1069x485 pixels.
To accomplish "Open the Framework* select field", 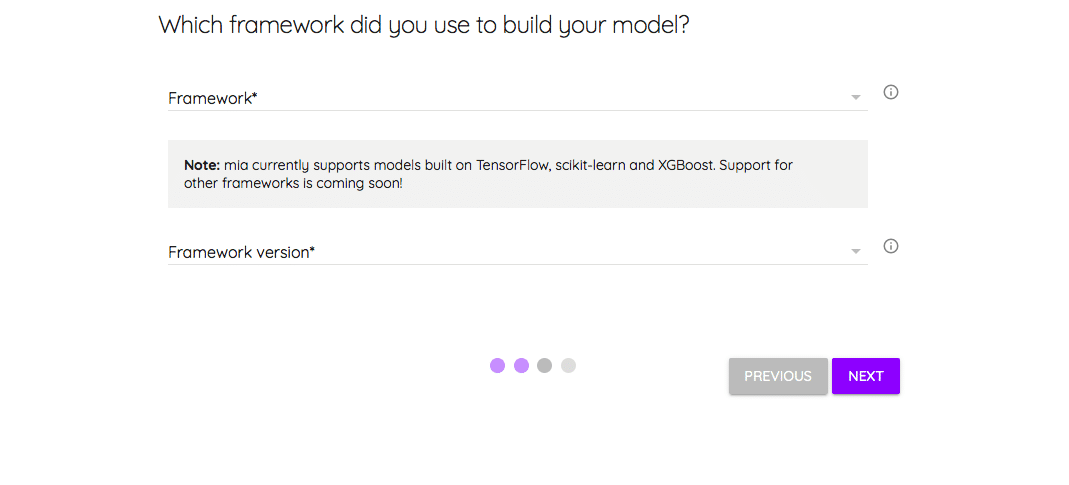I will point(517,98).
